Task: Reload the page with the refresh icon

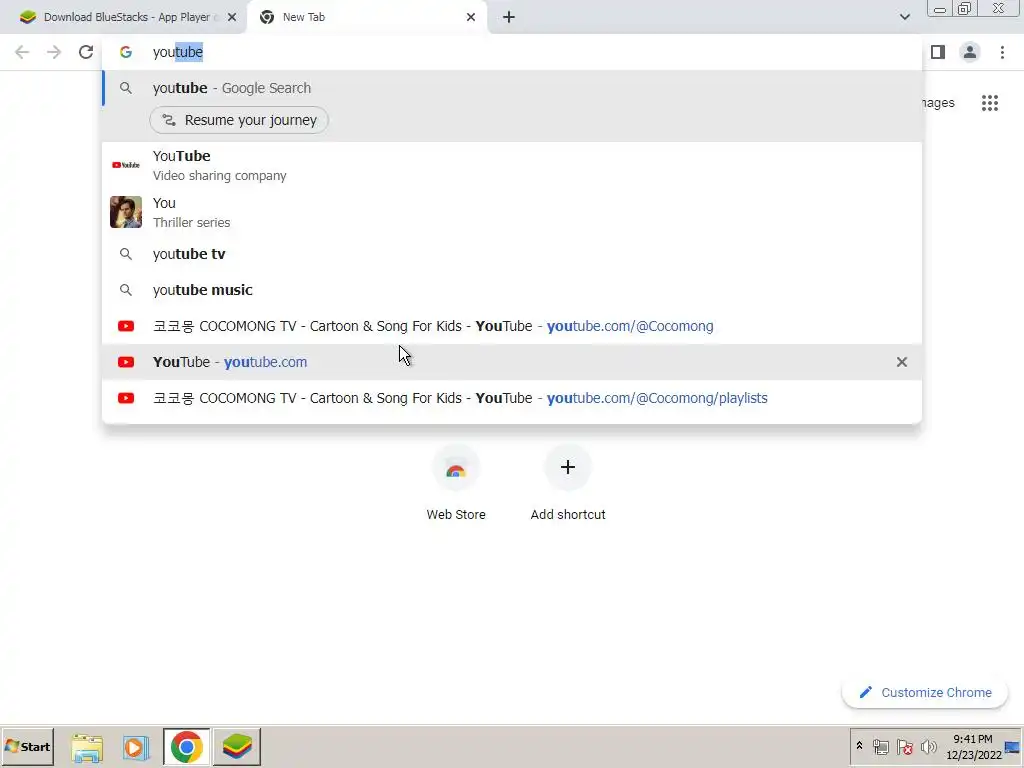Action: point(86,52)
